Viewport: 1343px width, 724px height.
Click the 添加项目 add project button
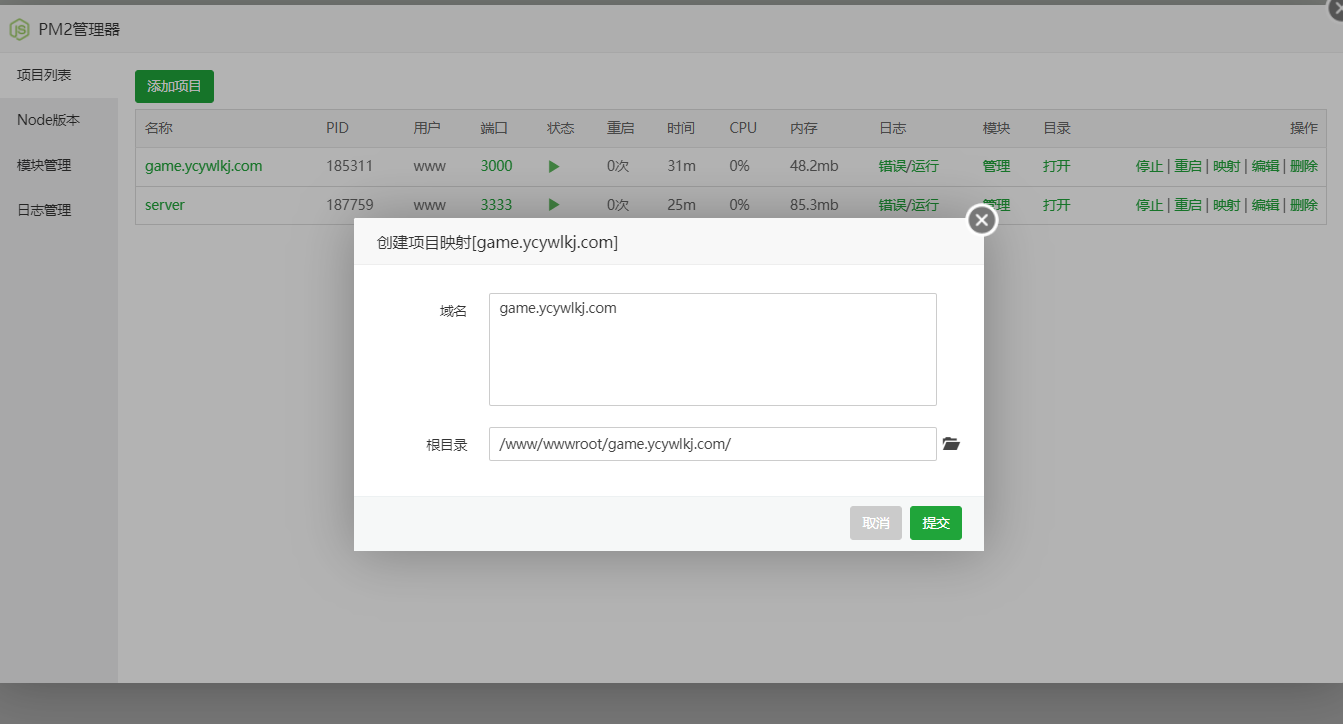[x=174, y=87]
